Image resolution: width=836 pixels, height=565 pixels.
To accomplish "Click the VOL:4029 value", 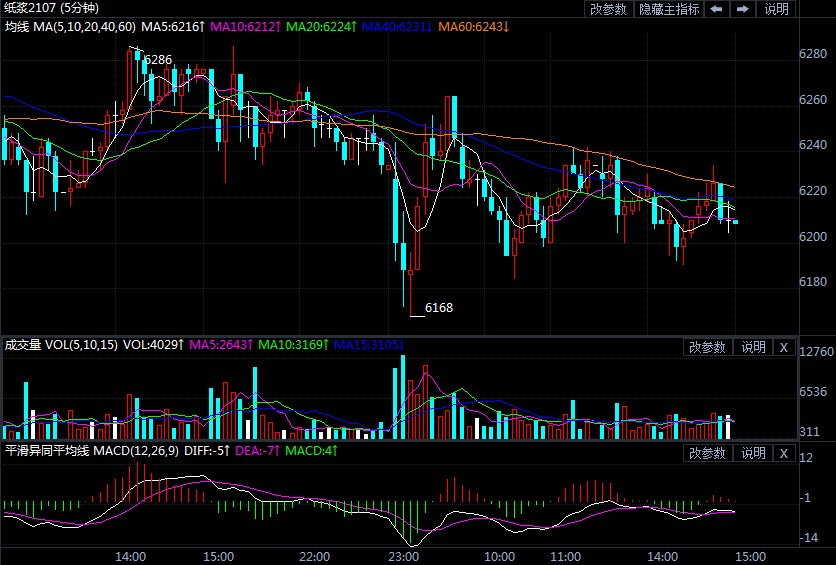I will [154, 345].
